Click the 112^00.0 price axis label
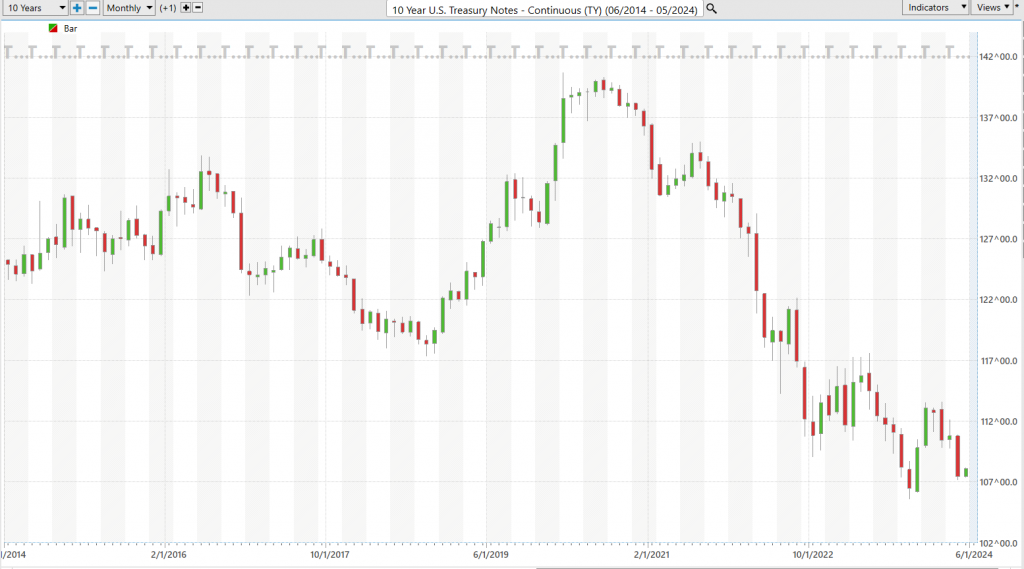This screenshot has height=569, width=1024. point(998,421)
